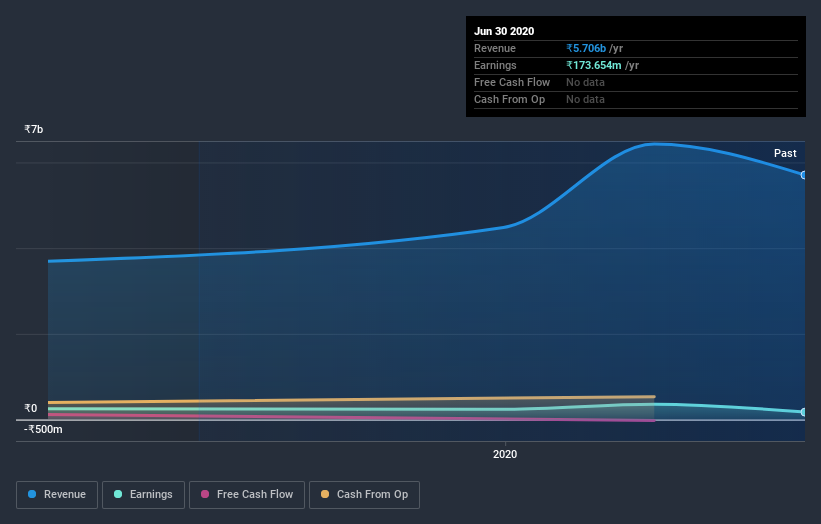The width and height of the screenshot is (821, 524).
Task: Toggle the Earnings legend button
Action: [x=143, y=495]
